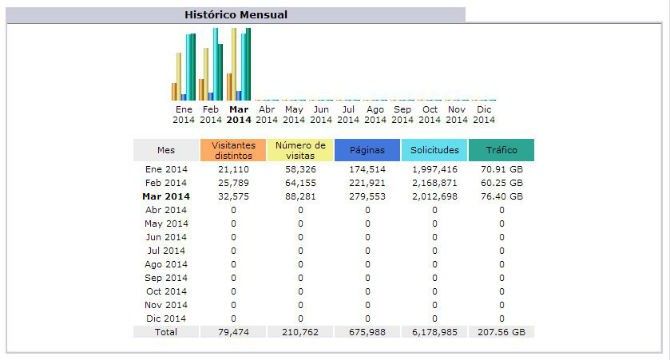Select the Dic 2014 chart label
Screen dimensions: 670x360
[x=484, y=115]
